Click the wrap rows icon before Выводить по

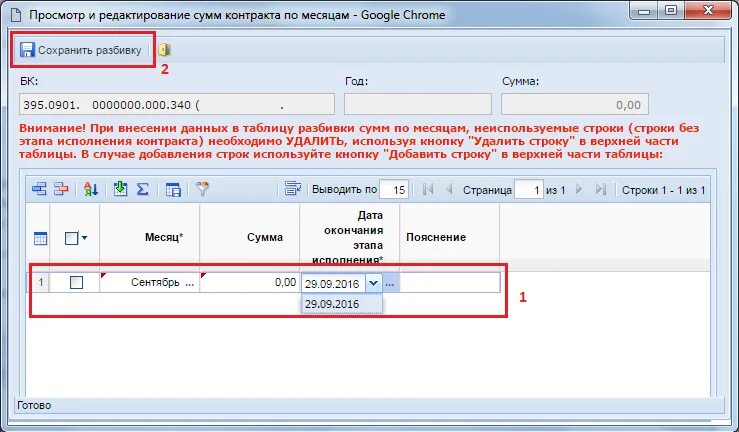click(293, 189)
